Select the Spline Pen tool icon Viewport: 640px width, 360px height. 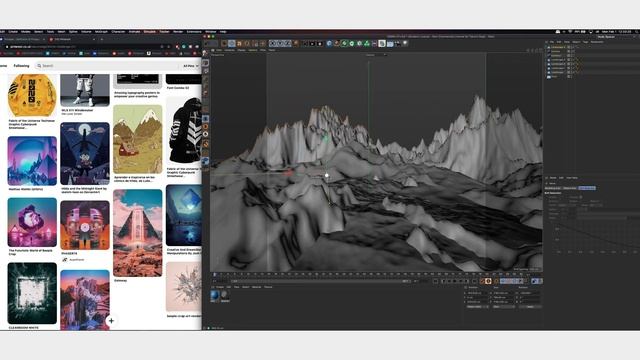tap(336, 43)
